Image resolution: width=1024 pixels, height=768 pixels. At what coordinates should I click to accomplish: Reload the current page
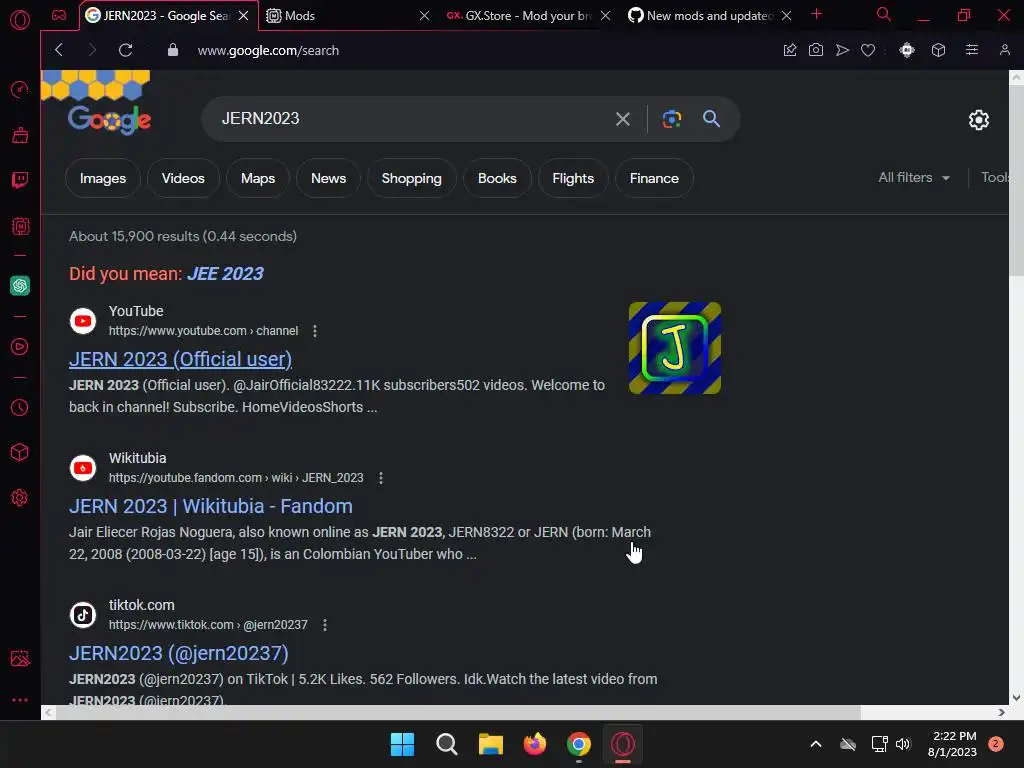tap(125, 50)
